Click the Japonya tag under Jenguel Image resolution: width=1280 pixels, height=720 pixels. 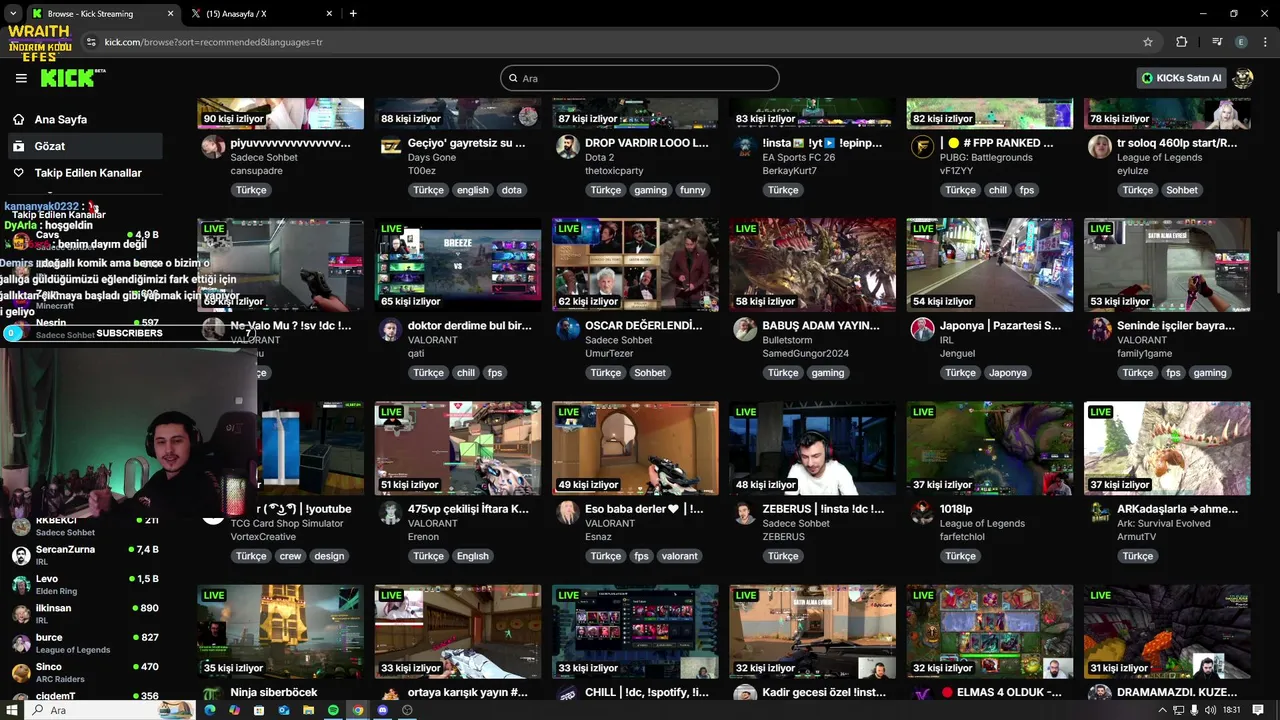tap(1007, 373)
